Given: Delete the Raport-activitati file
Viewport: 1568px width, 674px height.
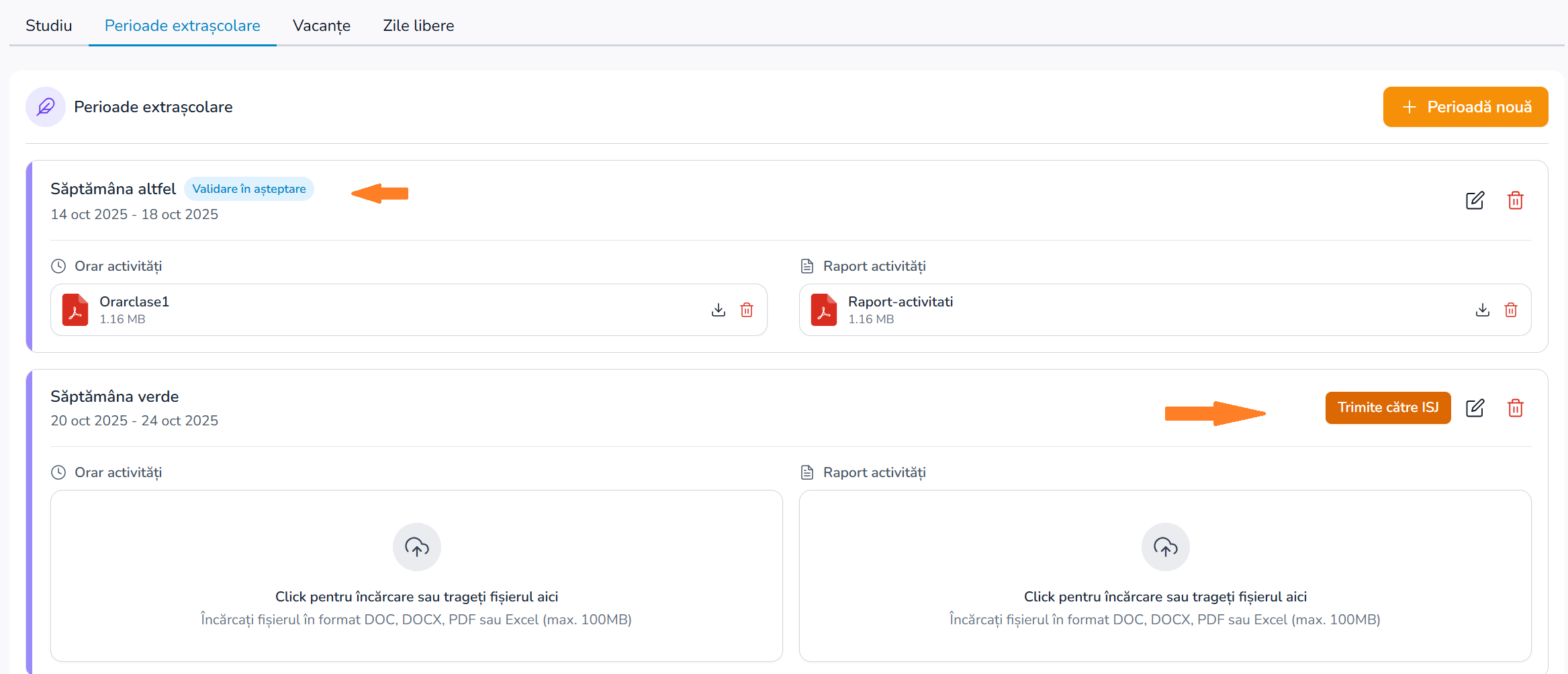Looking at the screenshot, I should click(1510, 310).
